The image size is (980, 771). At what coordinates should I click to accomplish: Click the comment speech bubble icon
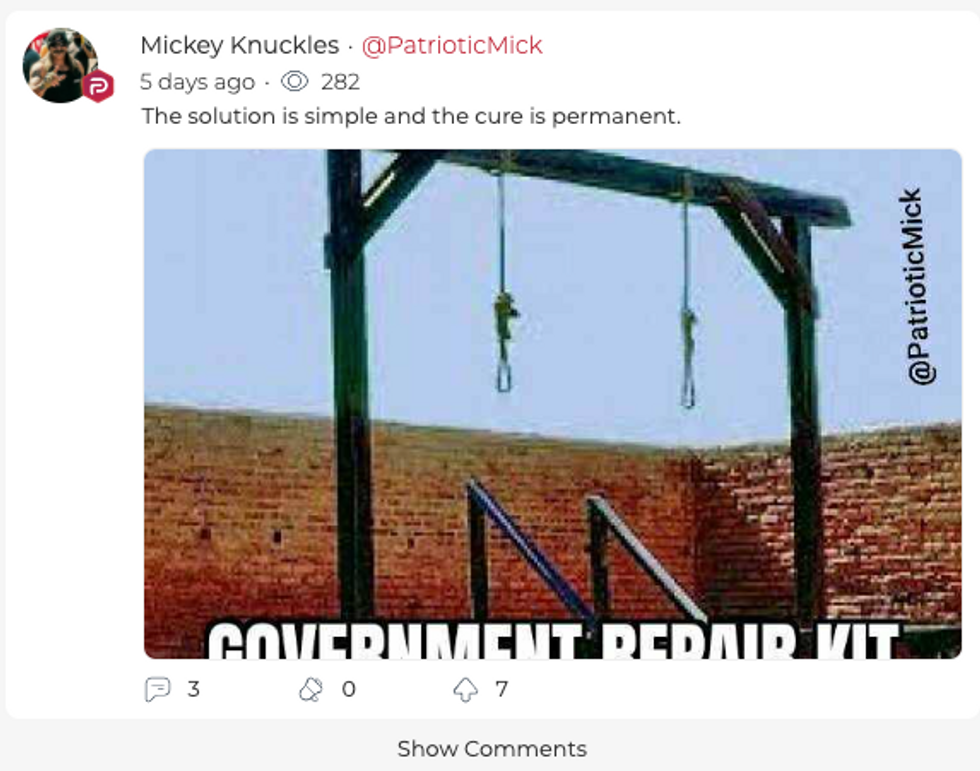click(x=157, y=689)
